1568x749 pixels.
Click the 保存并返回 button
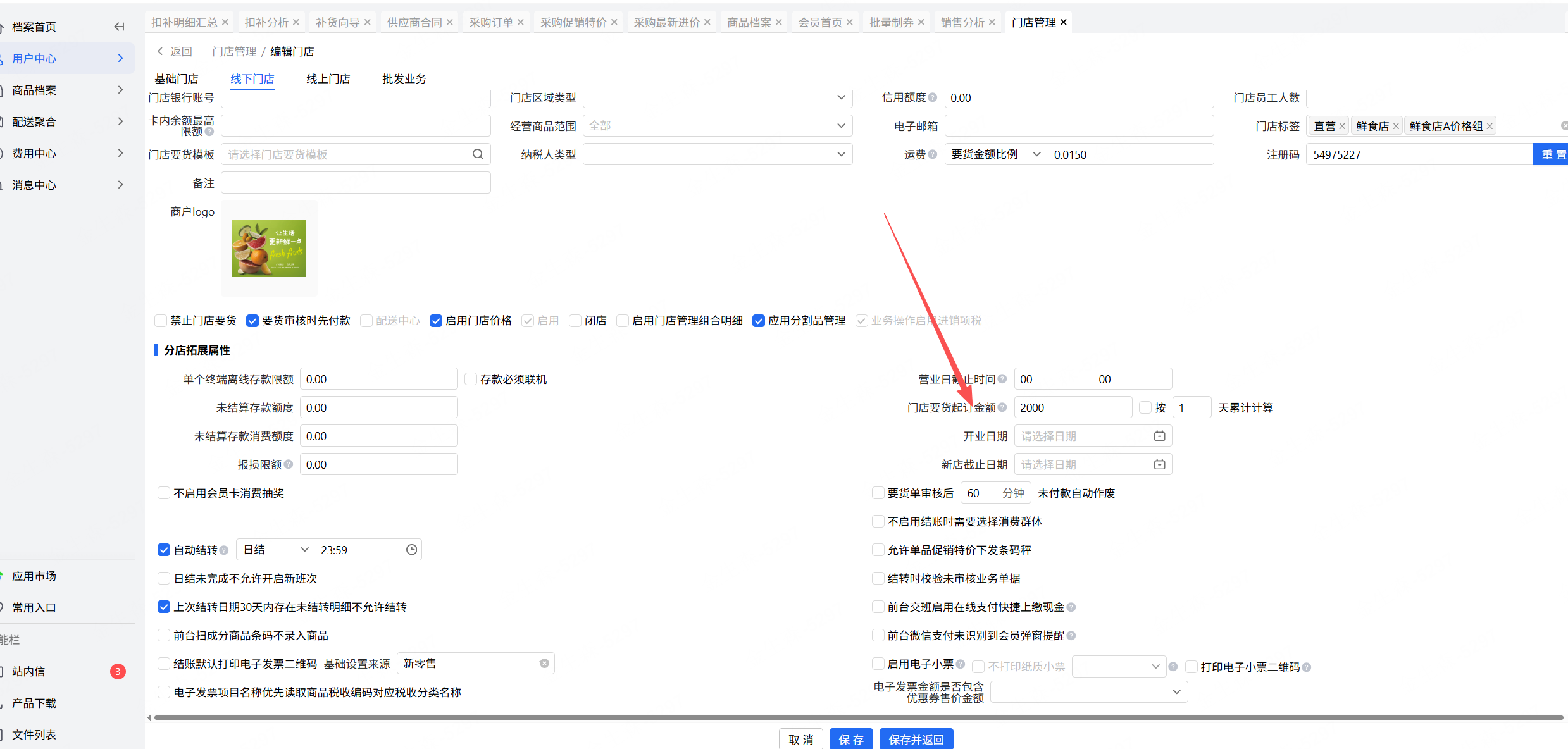tap(916, 740)
